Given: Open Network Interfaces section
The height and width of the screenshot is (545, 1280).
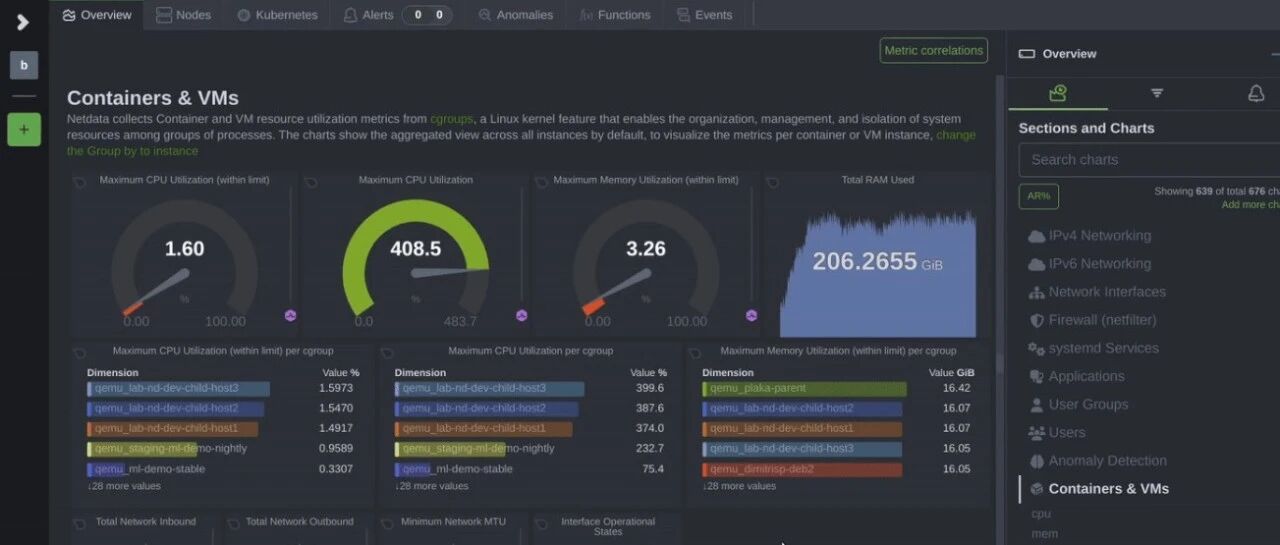Looking at the screenshot, I should (x=1097, y=292).
